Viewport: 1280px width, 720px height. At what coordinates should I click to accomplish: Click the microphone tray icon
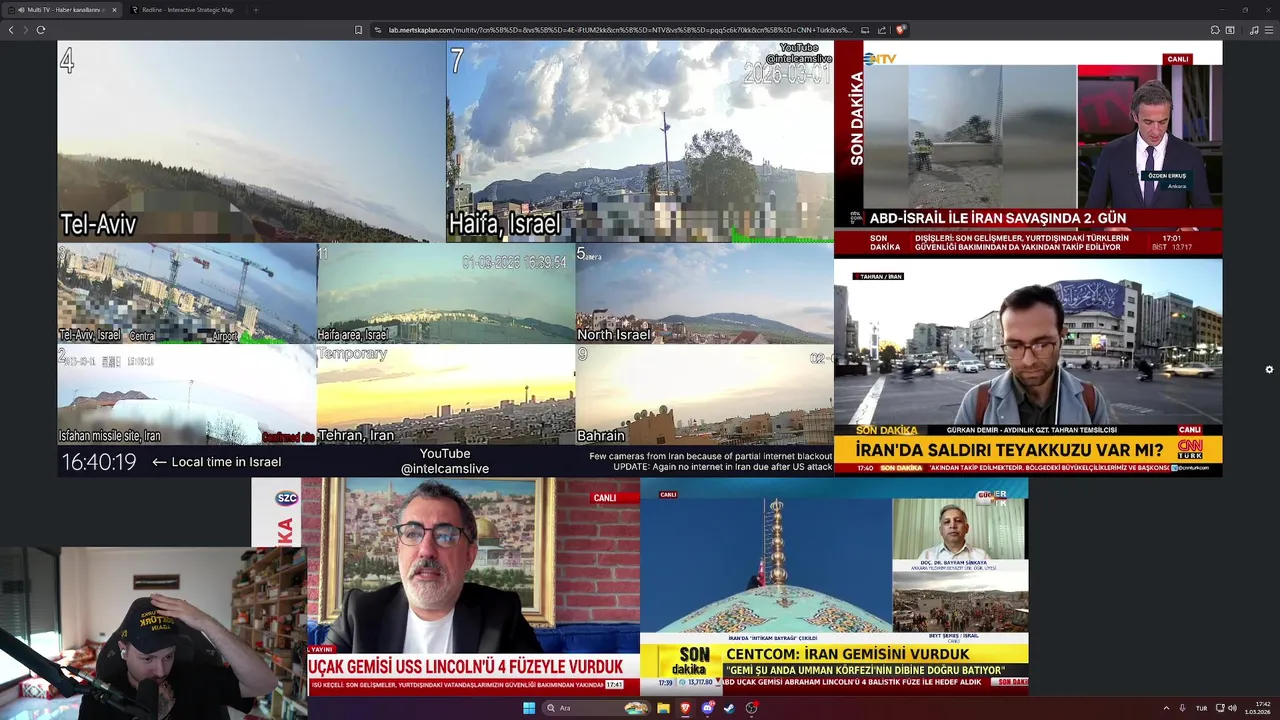click(x=1182, y=708)
